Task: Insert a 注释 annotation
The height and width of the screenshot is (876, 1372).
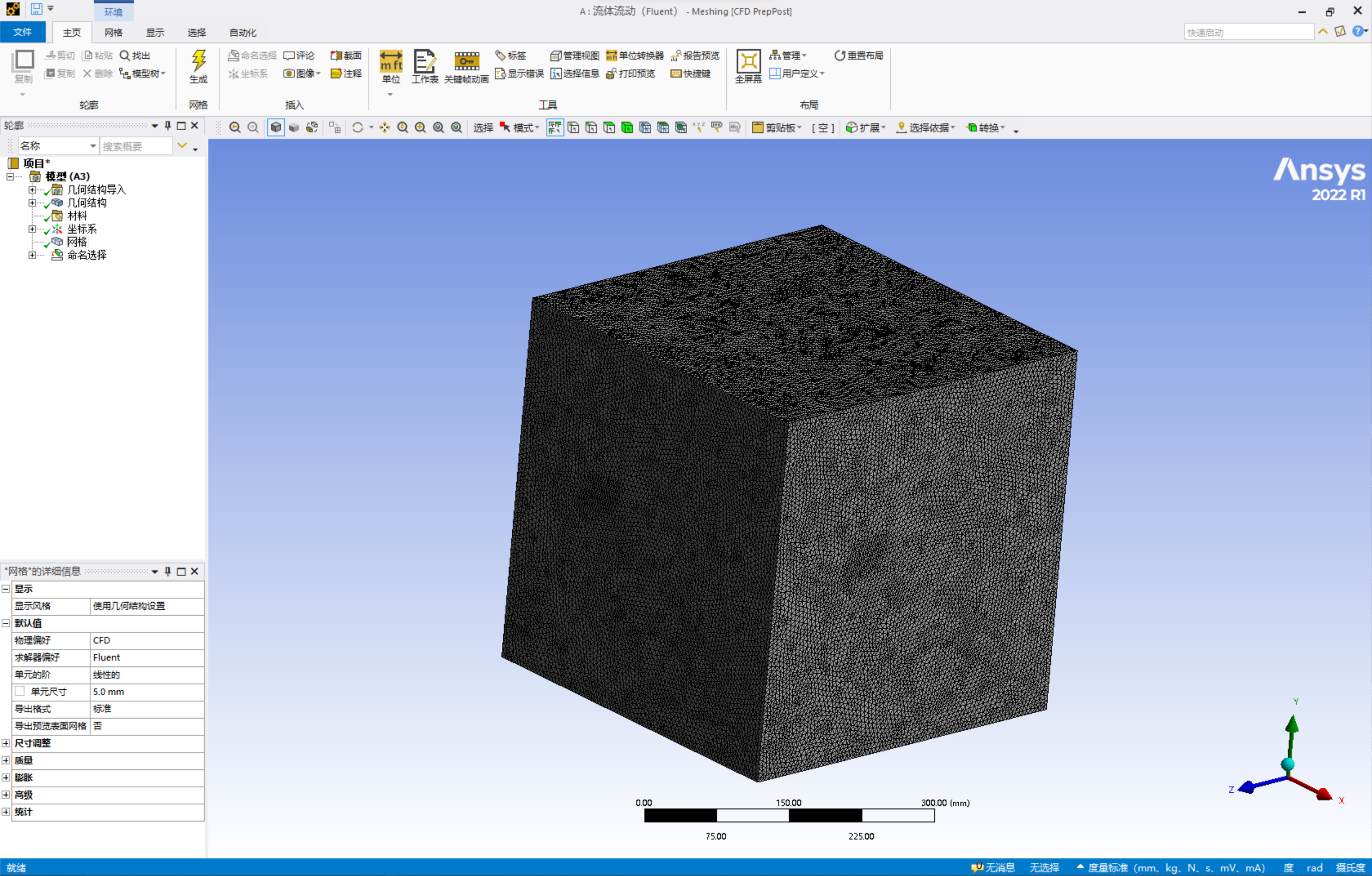Action: pos(346,73)
